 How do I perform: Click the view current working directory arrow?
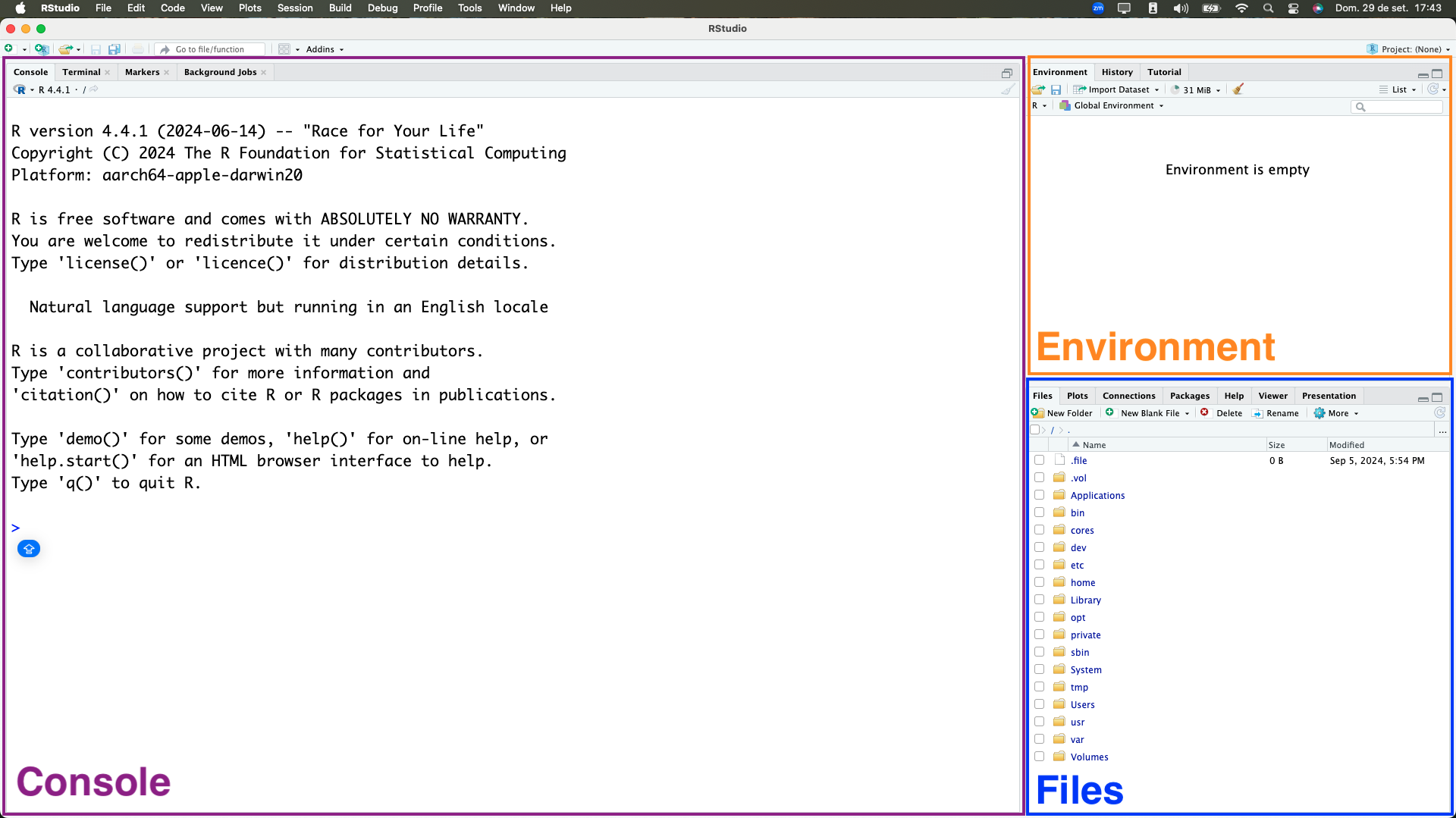tap(93, 89)
